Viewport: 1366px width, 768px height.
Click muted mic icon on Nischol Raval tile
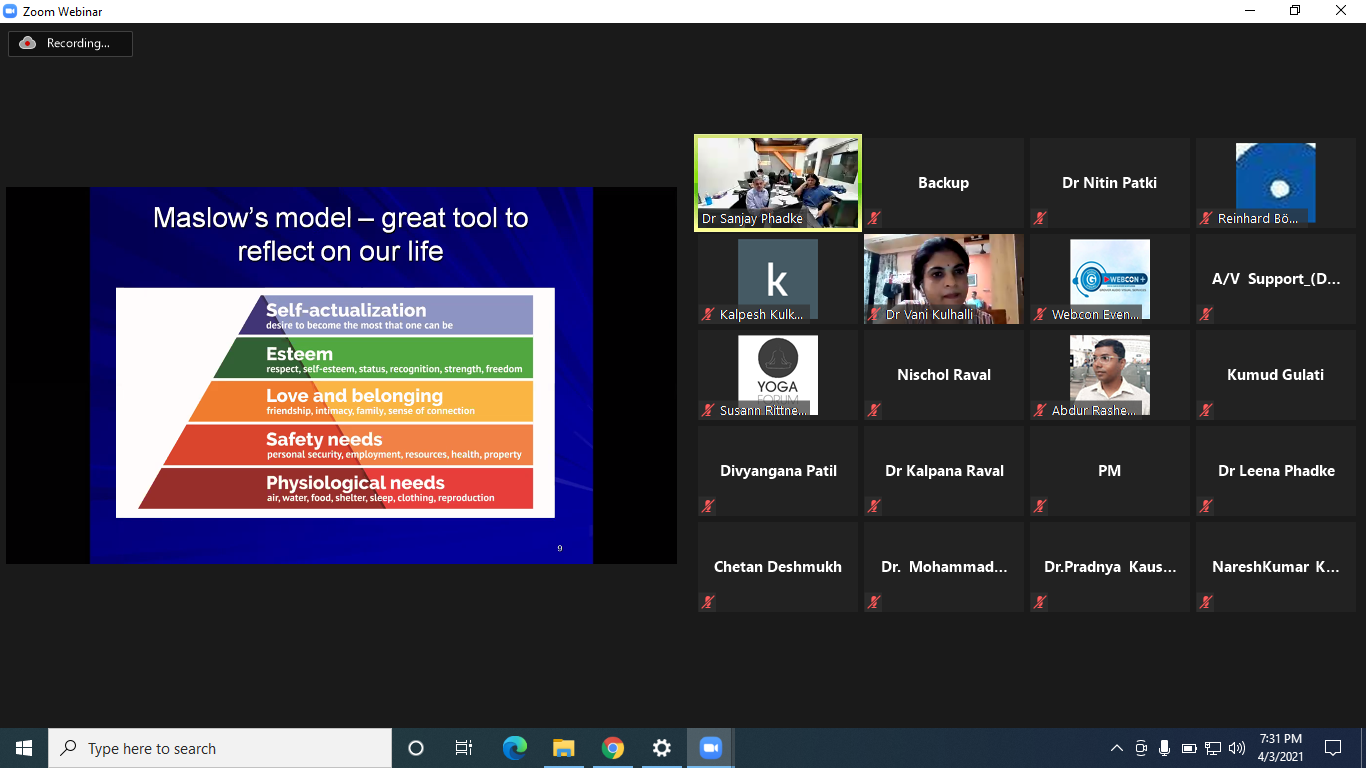tap(875, 410)
